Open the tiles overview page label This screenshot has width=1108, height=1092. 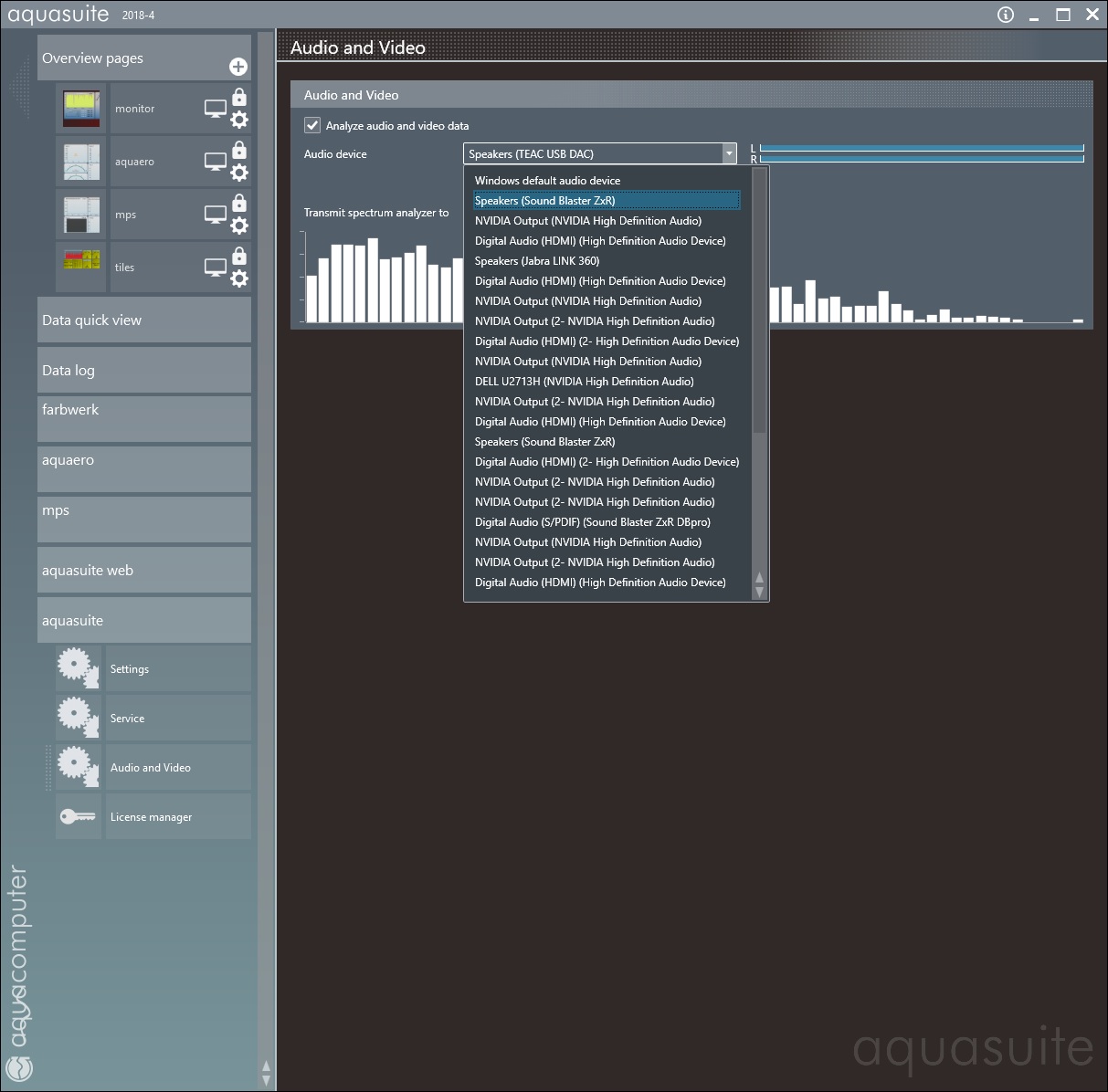click(x=124, y=268)
